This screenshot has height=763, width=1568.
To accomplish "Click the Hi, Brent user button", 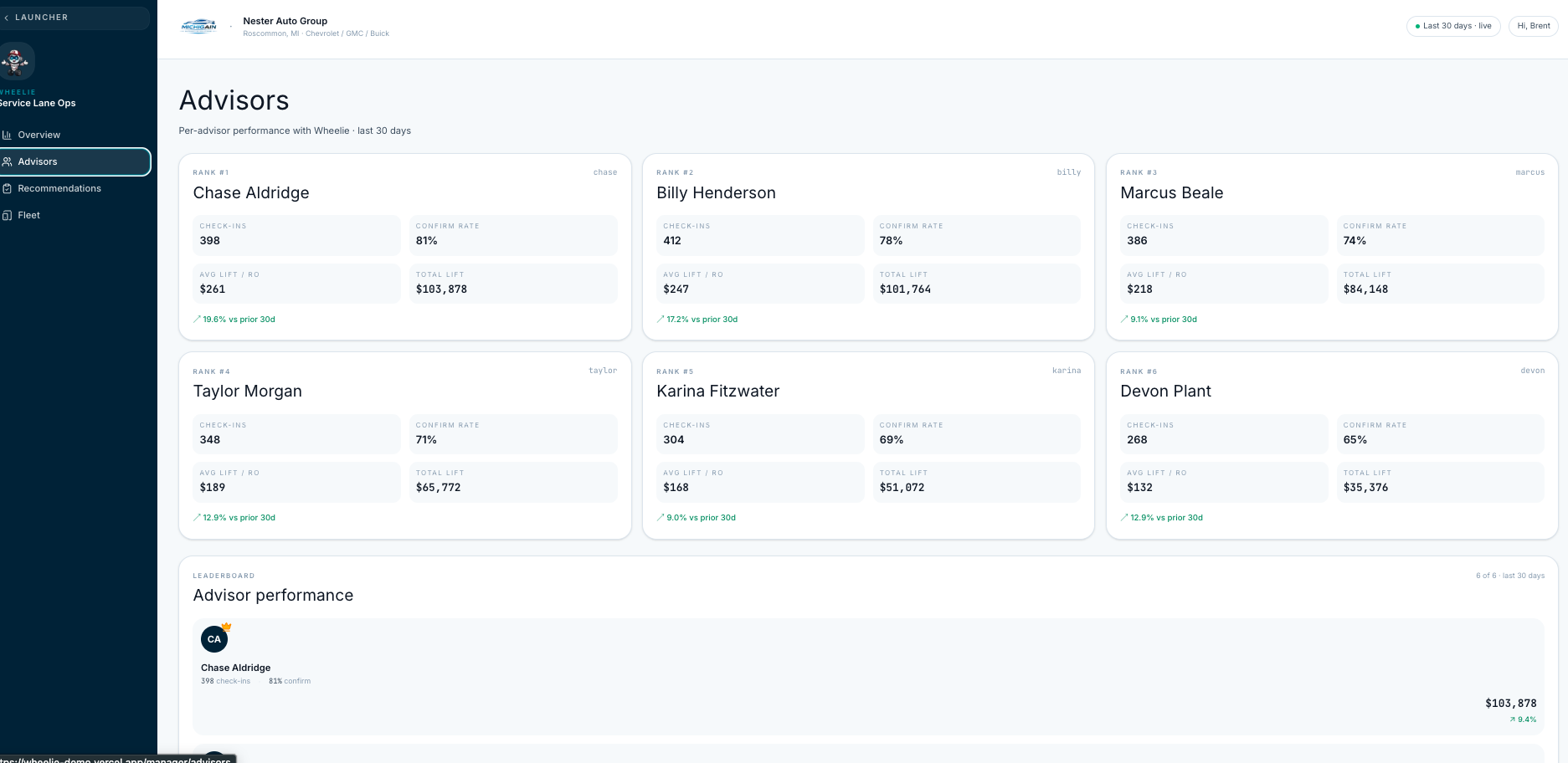I will click(1533, 26).
